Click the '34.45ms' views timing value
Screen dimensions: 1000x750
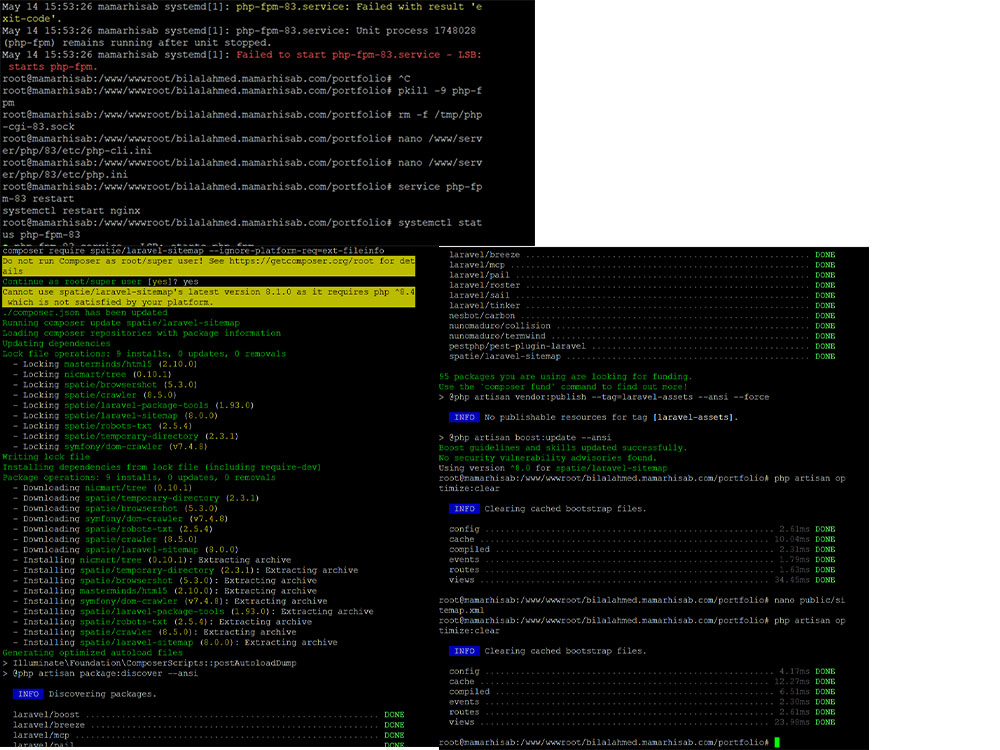click(x=791, y=580)
